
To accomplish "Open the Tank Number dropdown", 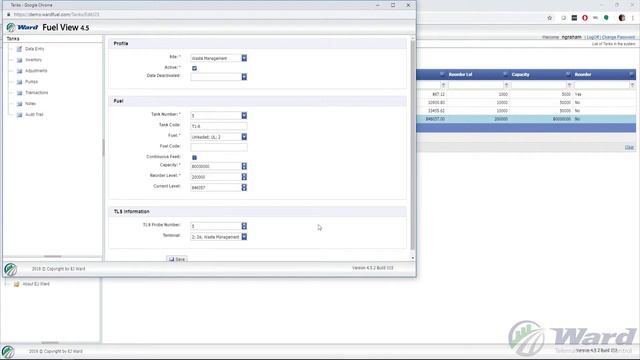I will (244, 116).
